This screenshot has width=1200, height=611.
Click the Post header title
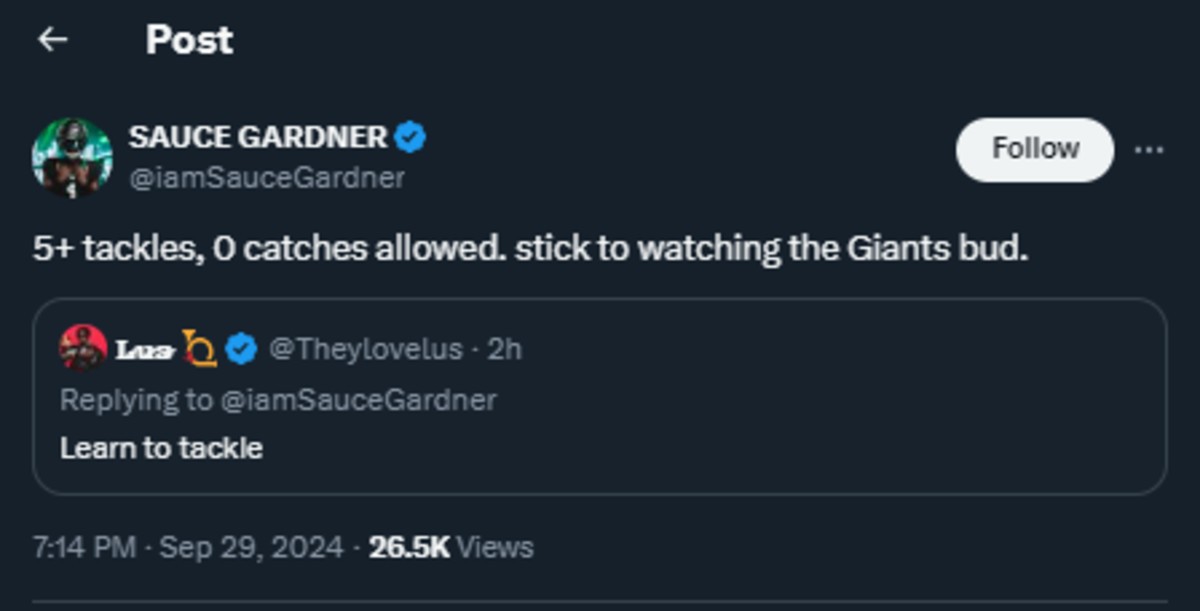pyautogui.click(x=189, y=40)
